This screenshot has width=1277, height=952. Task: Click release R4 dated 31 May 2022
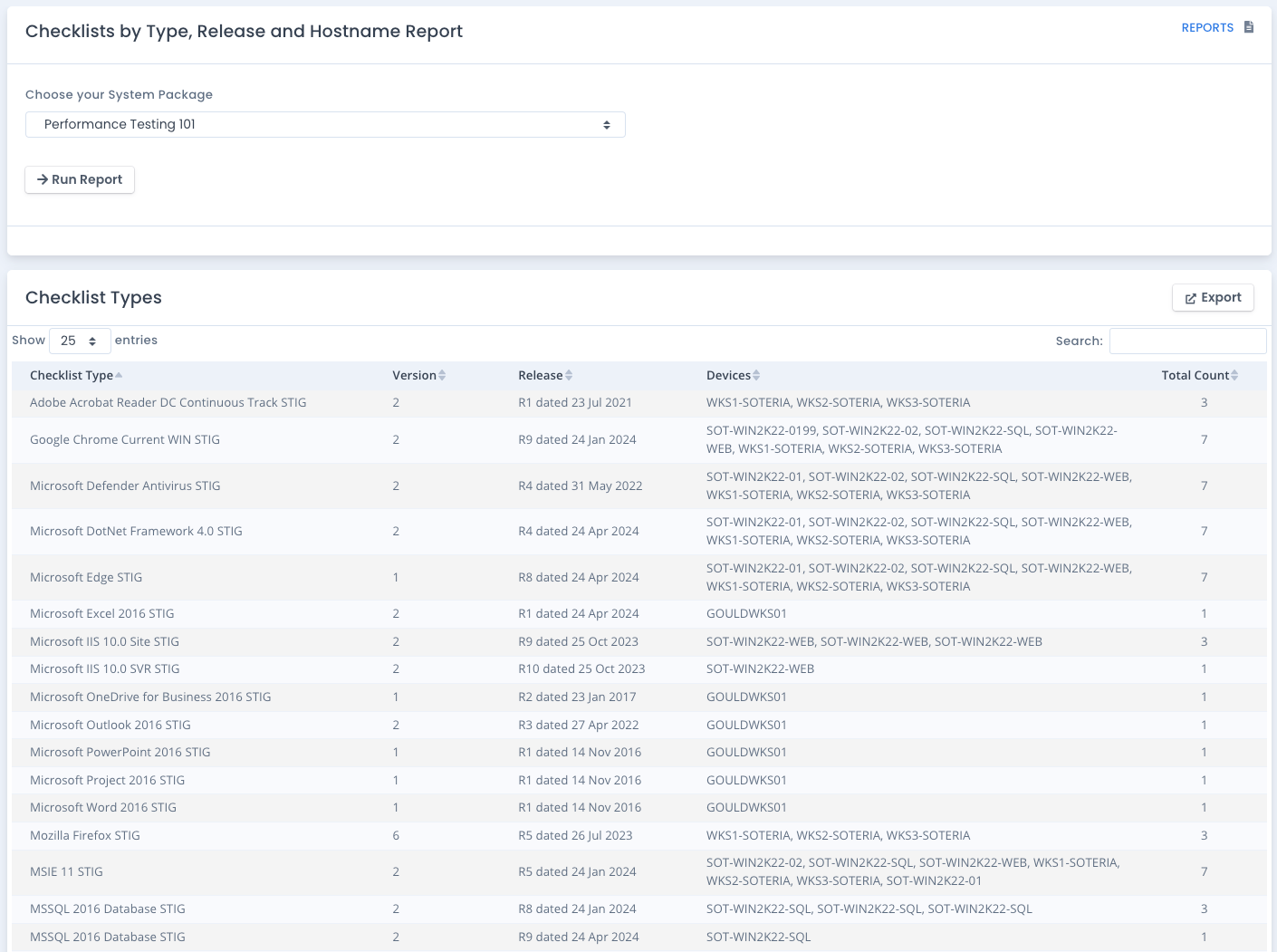click(581, 486)
